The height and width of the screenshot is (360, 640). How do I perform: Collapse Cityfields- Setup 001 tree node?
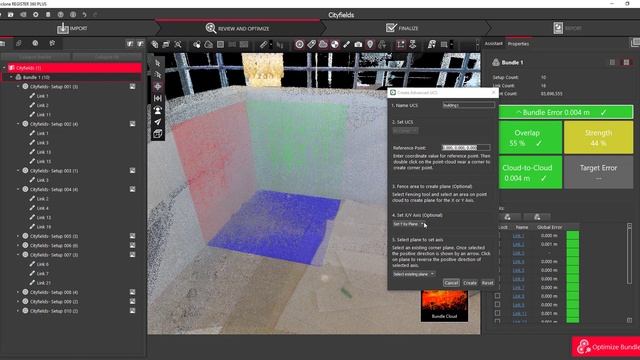coord(18,87)
